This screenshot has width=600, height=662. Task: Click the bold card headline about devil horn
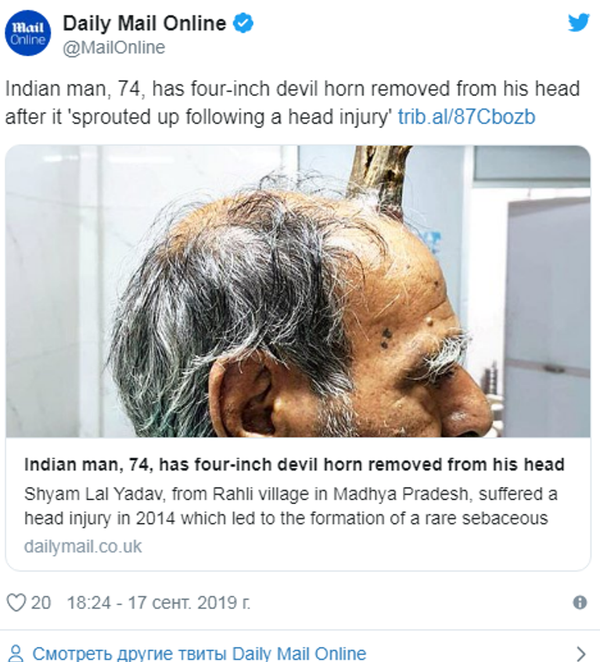pos(294,464)
